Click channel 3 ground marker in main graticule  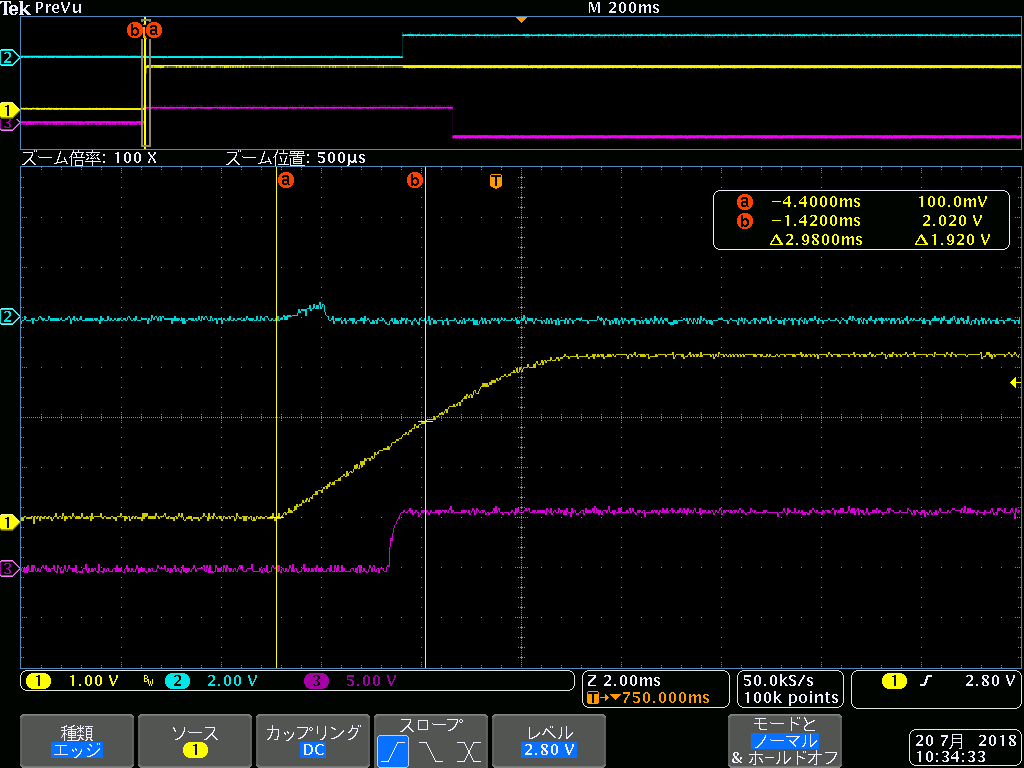(9, 568)
